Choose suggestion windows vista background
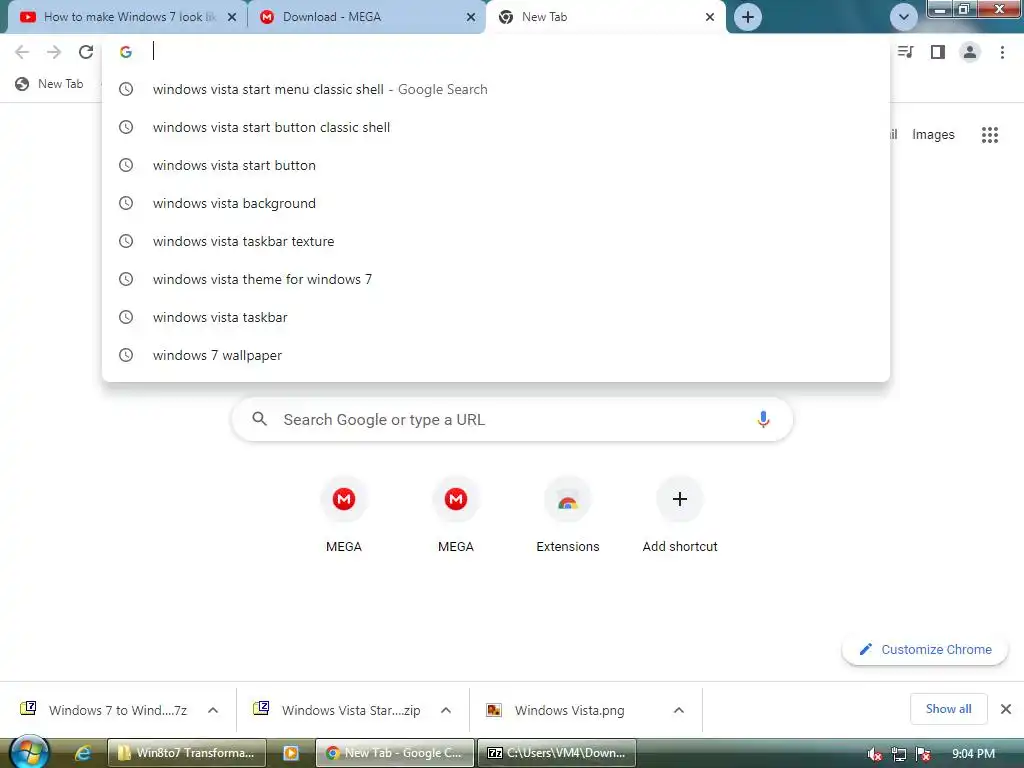Screen dimensions: 1024x768 496,203
